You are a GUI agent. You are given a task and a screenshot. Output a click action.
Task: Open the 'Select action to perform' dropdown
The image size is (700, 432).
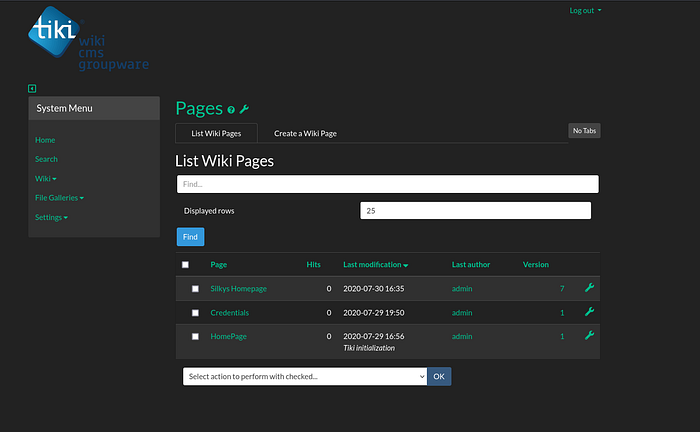tap(305, 376)
